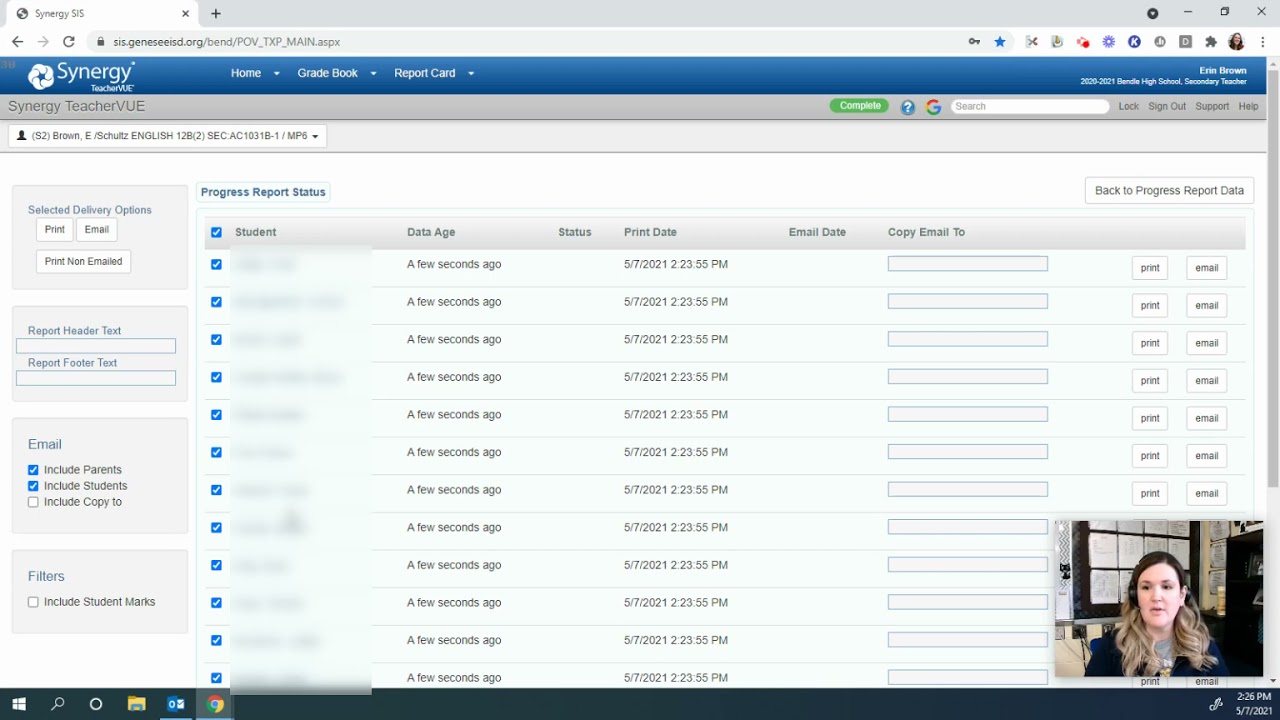Open the red recorder extension icon
The width and height of the screenshot is (1280, 720).
(x=1083, y=42)
